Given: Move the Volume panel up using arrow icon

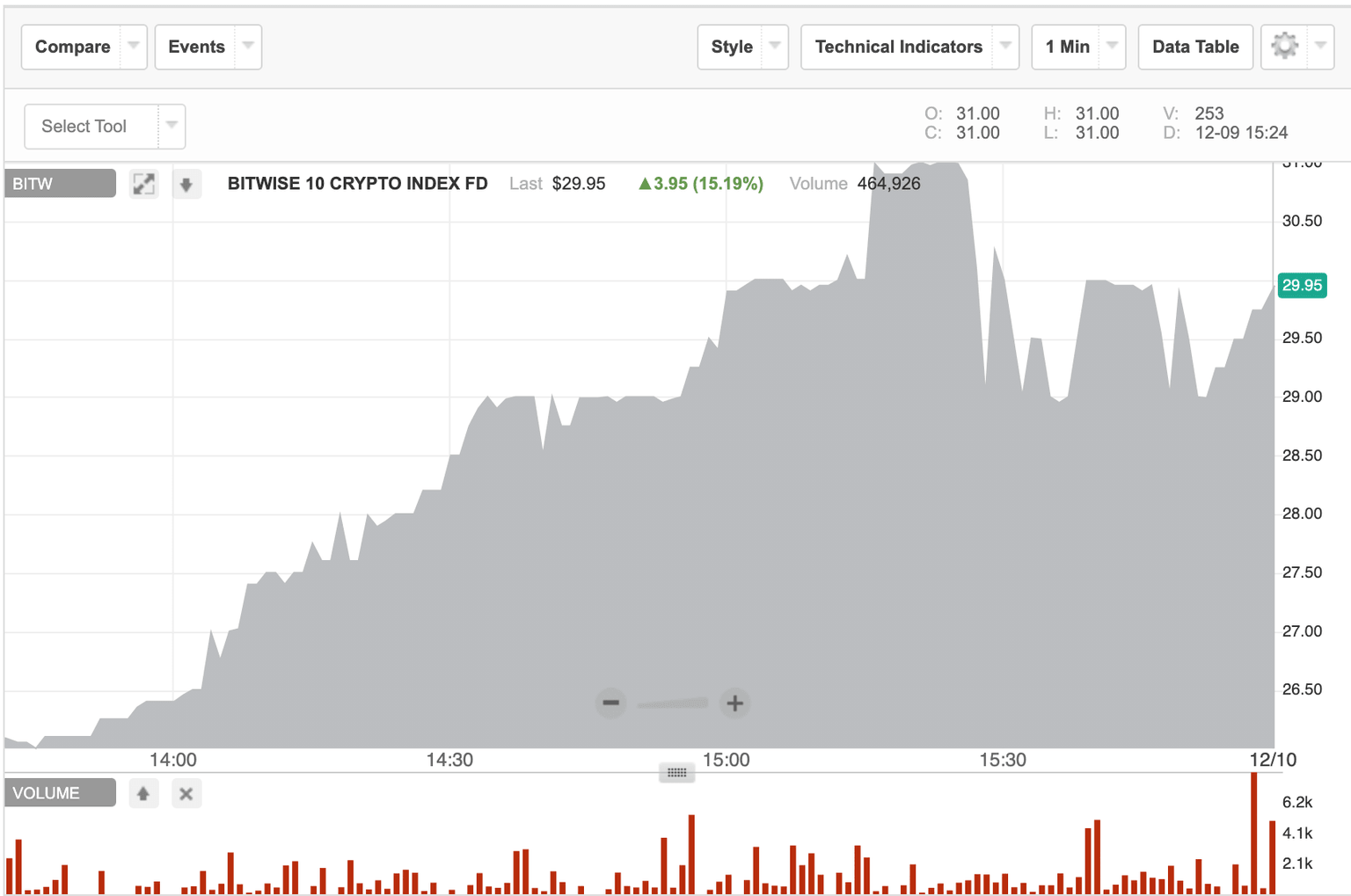Looking at the screenshot, I should (x=143, y=793).
